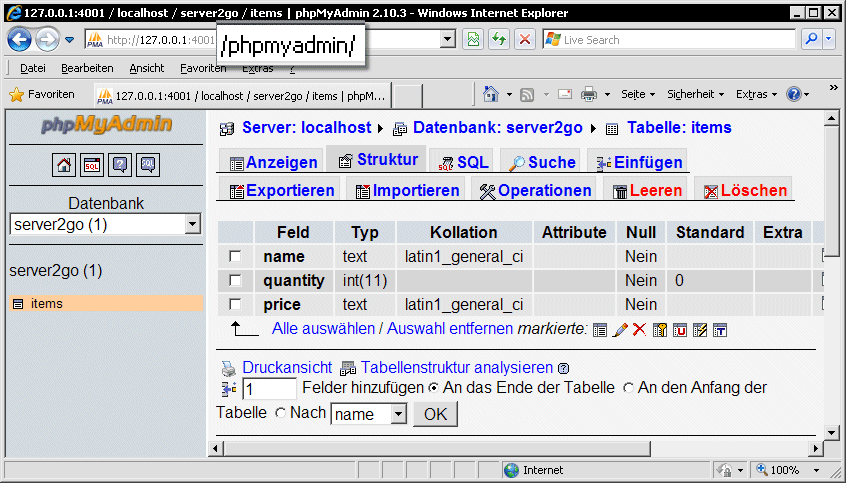Click the Server: localhost breadcrumb link

(306, 127)
